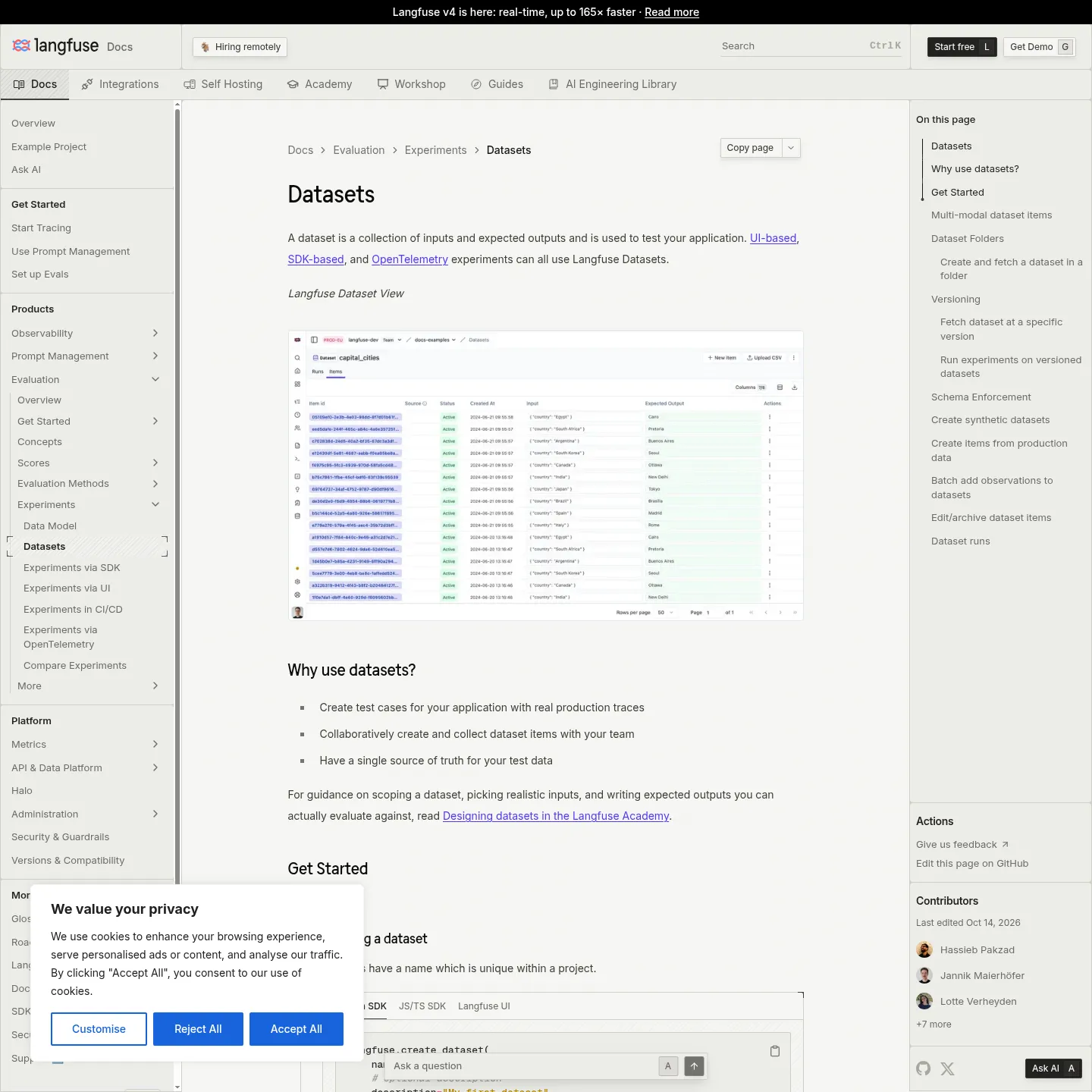Expand the Prompt Management section
1092x1092 pixels.
(x=155, y=356)
